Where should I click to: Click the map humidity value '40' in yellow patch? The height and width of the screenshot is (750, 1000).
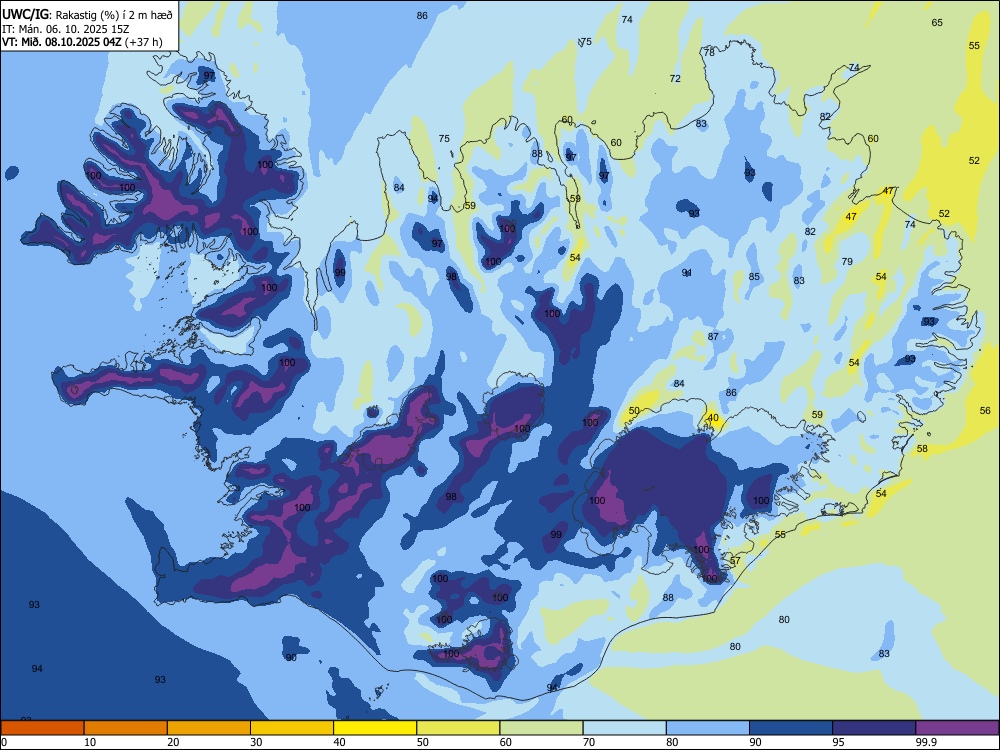[713, 418]
